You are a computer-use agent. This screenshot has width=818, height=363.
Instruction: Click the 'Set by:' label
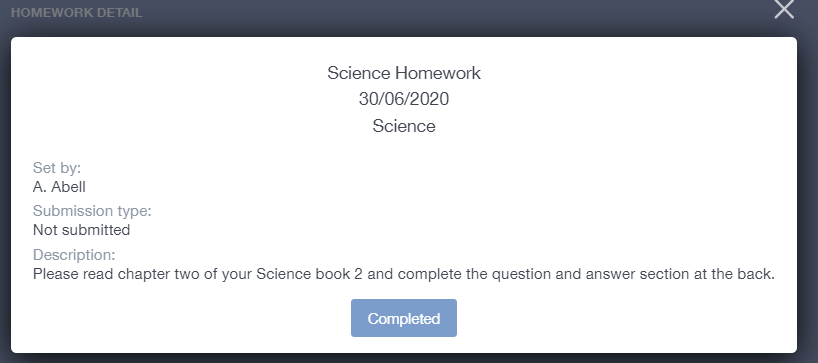tap(57, 168)
